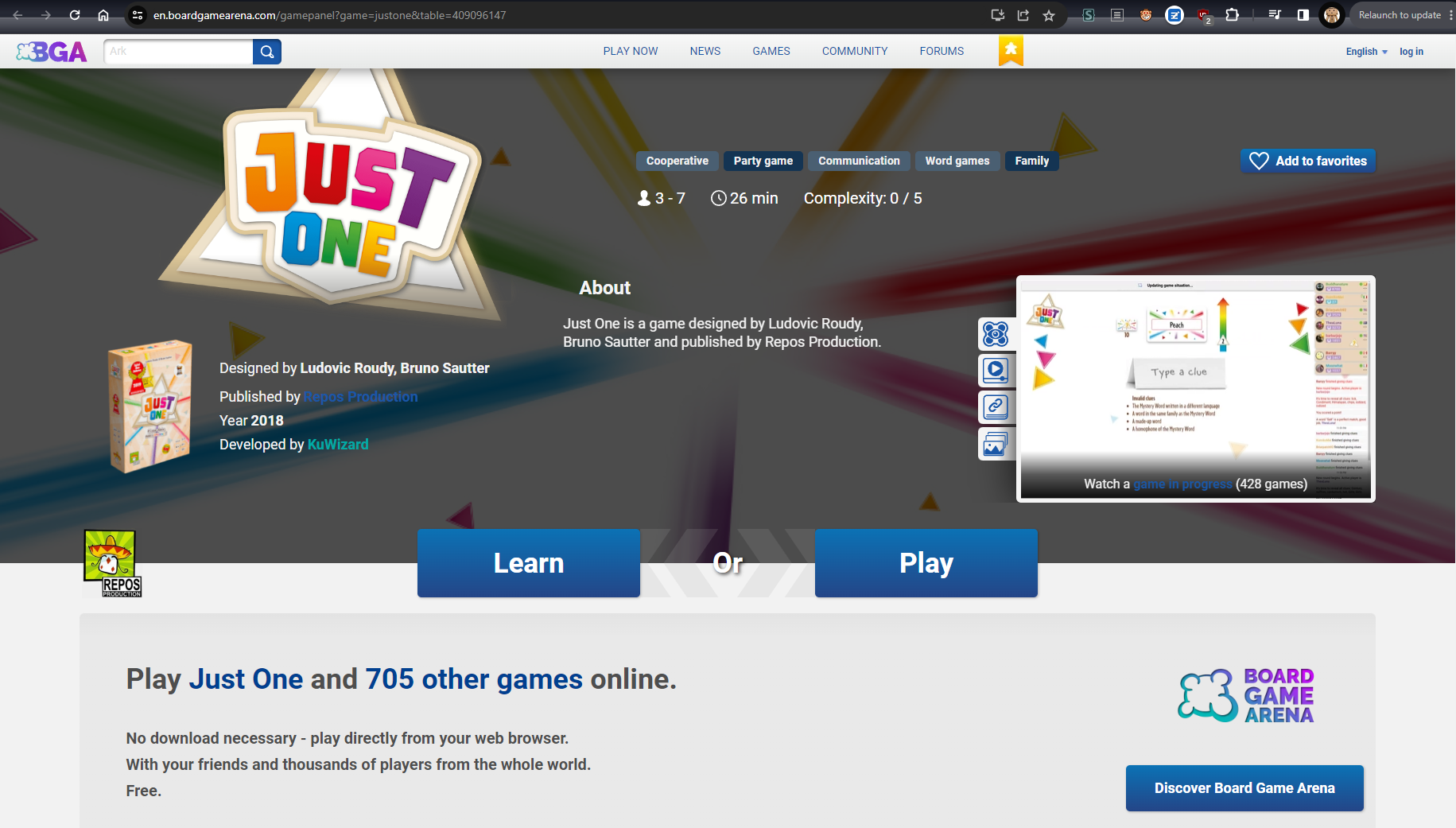This screenshot has width=1456, height=828.
Task: Open NEWS menu item
Action: [705, 51]
